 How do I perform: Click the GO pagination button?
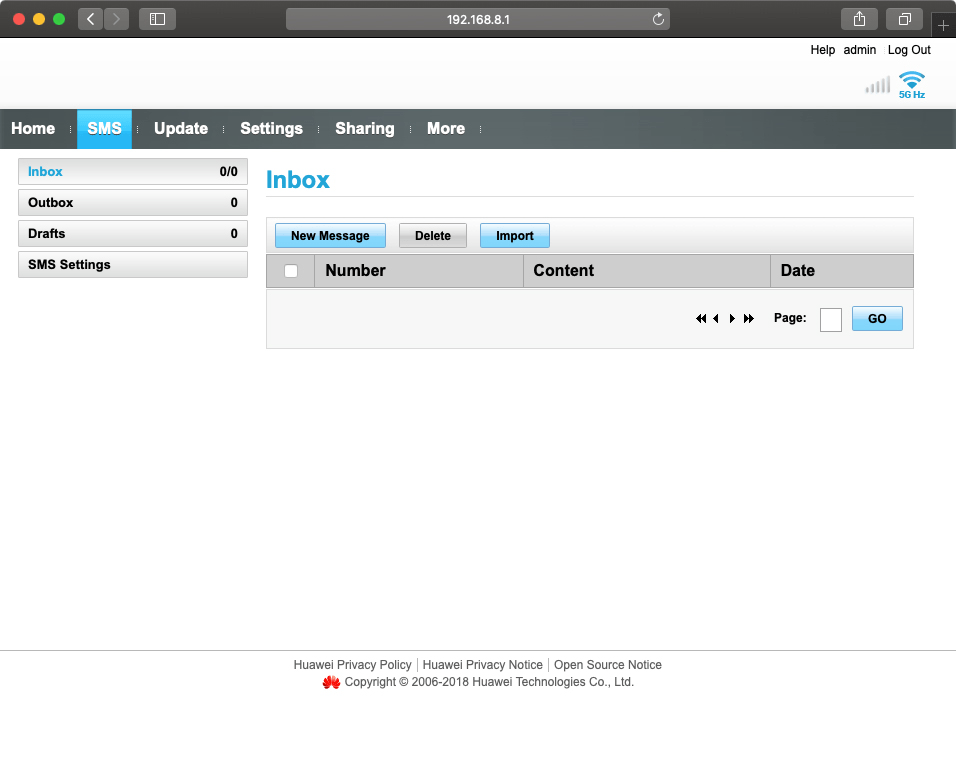877,318
